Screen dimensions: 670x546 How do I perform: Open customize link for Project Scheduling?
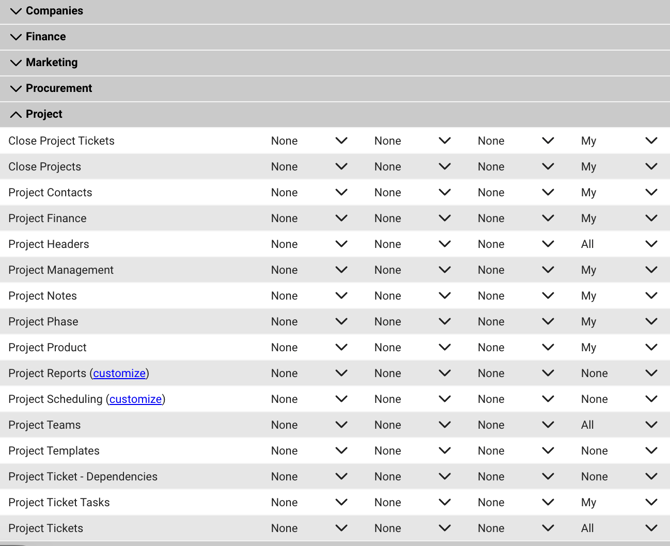(135, 399)
